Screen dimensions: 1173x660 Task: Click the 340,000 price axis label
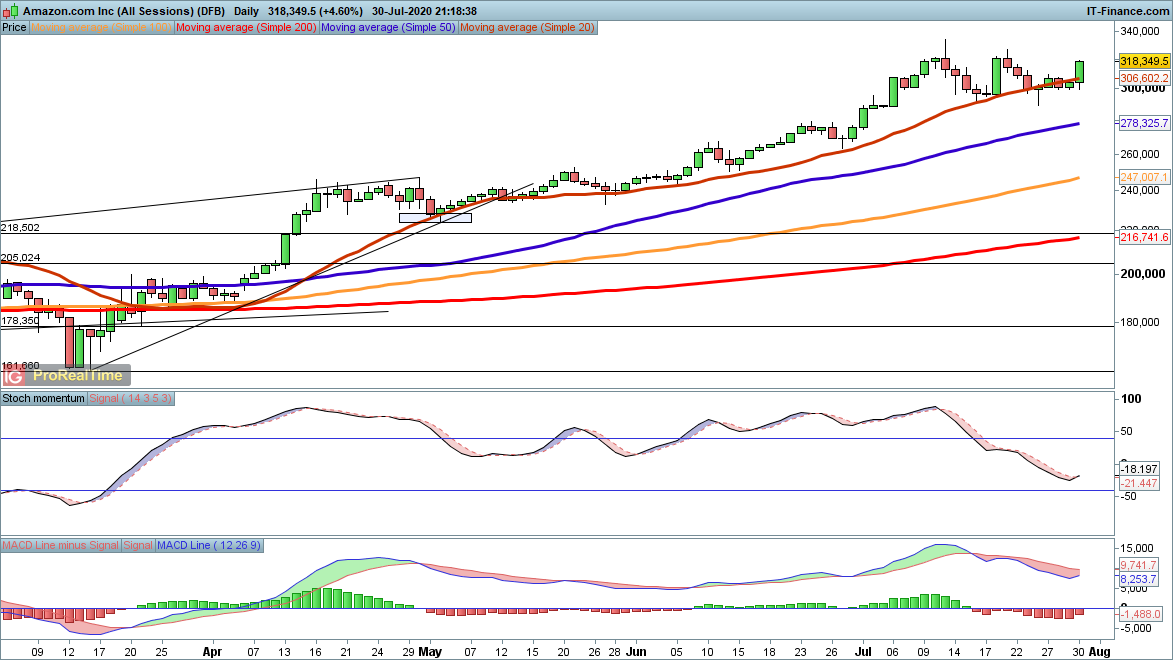(1139, 31)
